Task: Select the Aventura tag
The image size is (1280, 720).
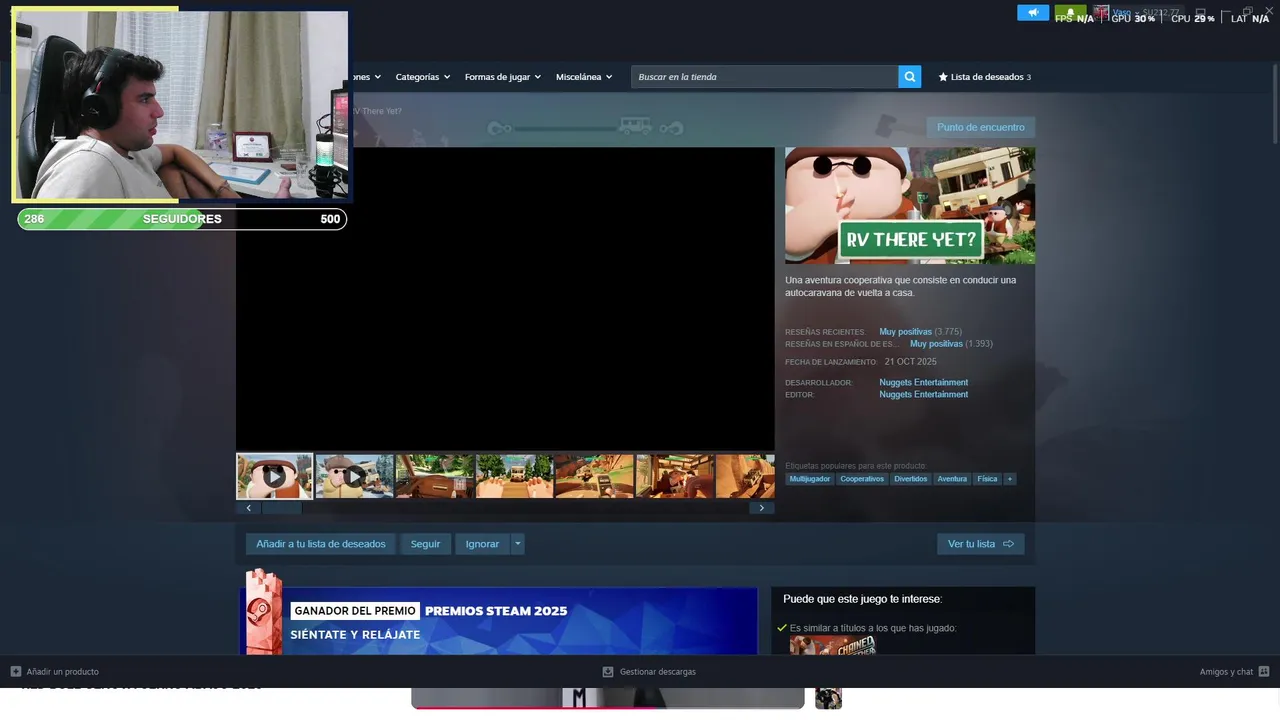Action: coord(952,479)
